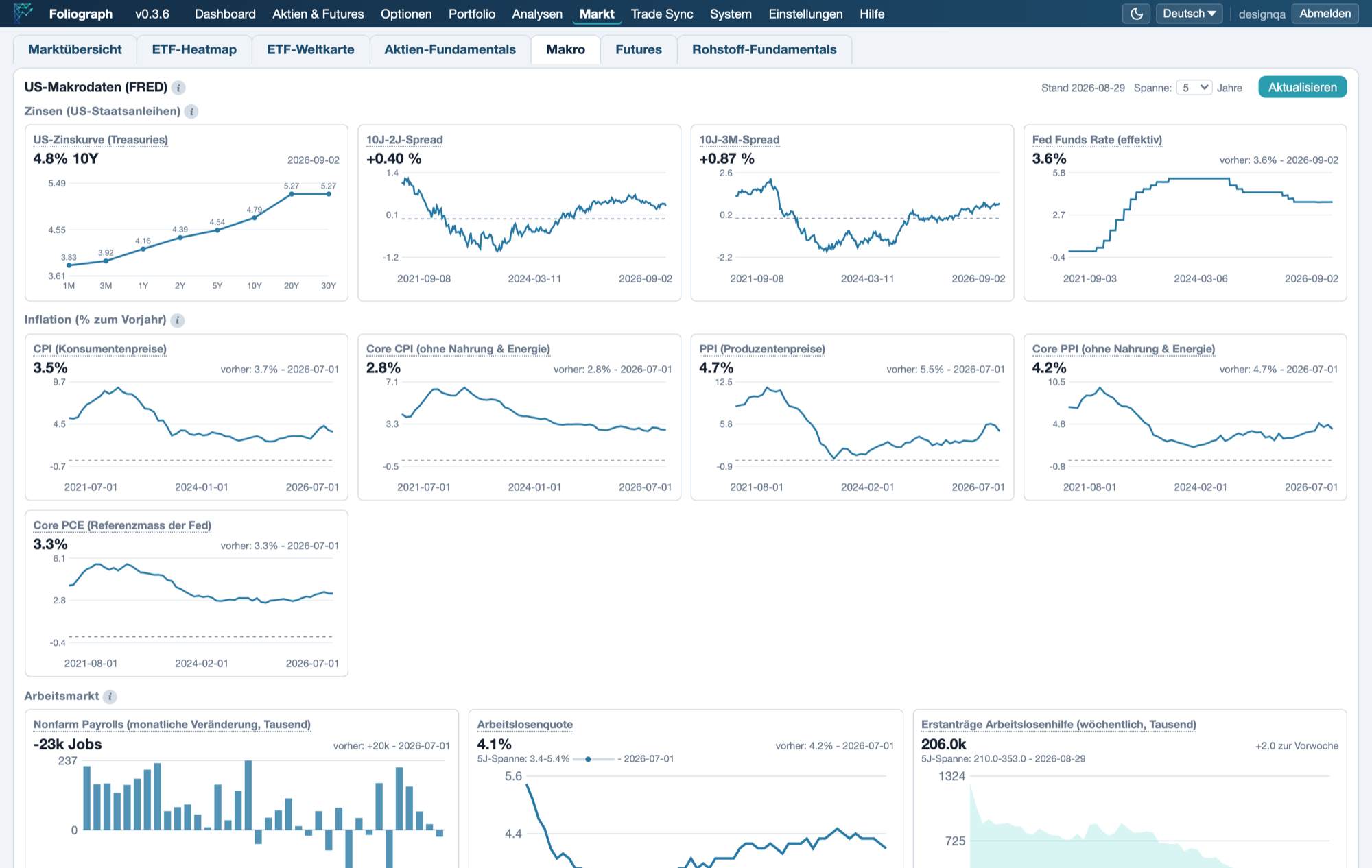This screenshot has width=1372, height=868.
Task: Click the US-Zinskurve (Treasuries) title
Action: tap(101, 140)
